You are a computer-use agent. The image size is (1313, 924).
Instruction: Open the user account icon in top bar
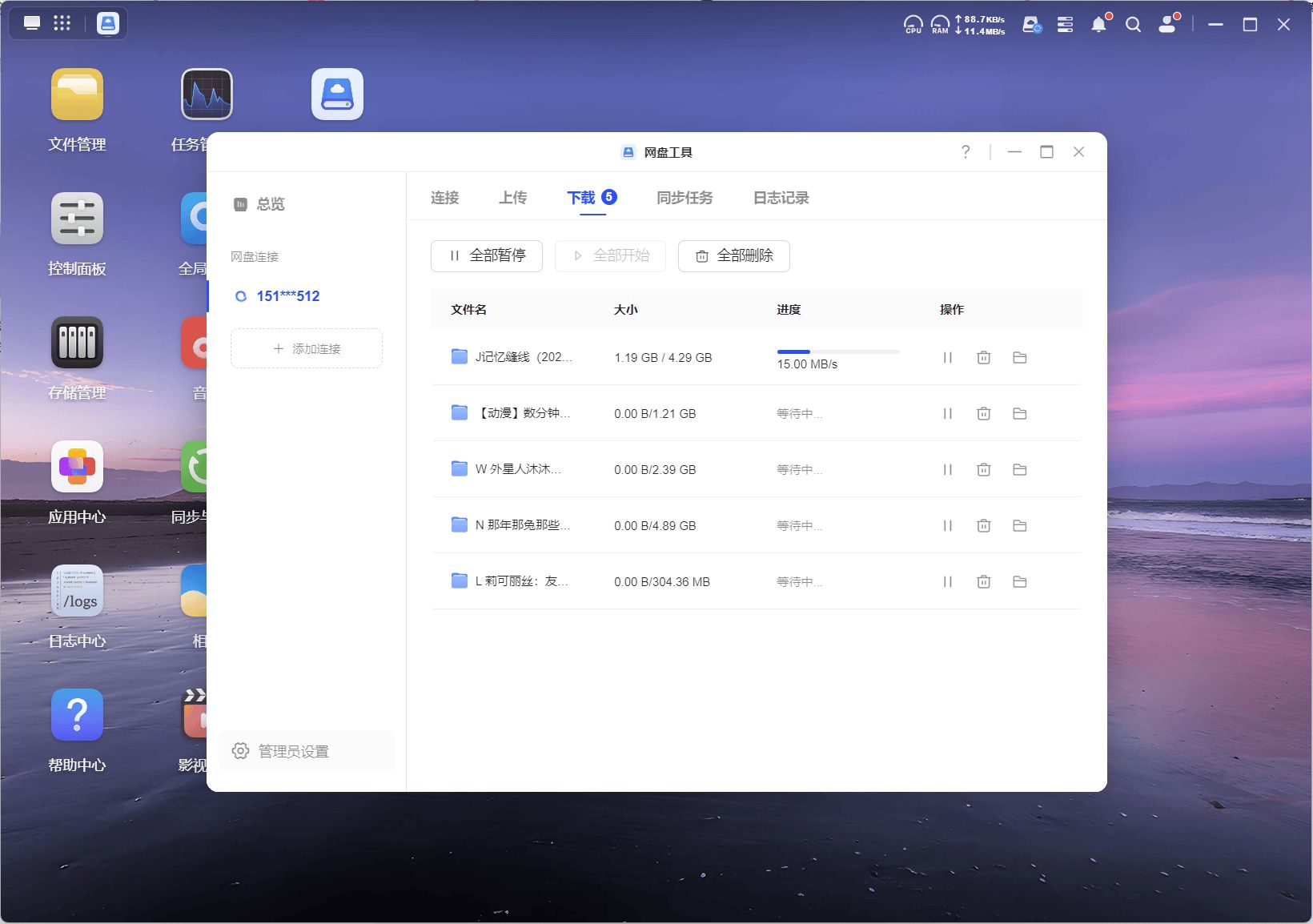coord(1169,24)
